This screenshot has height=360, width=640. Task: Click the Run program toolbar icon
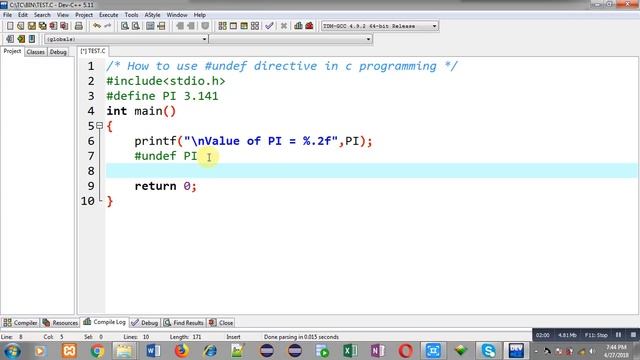(233, 26)
